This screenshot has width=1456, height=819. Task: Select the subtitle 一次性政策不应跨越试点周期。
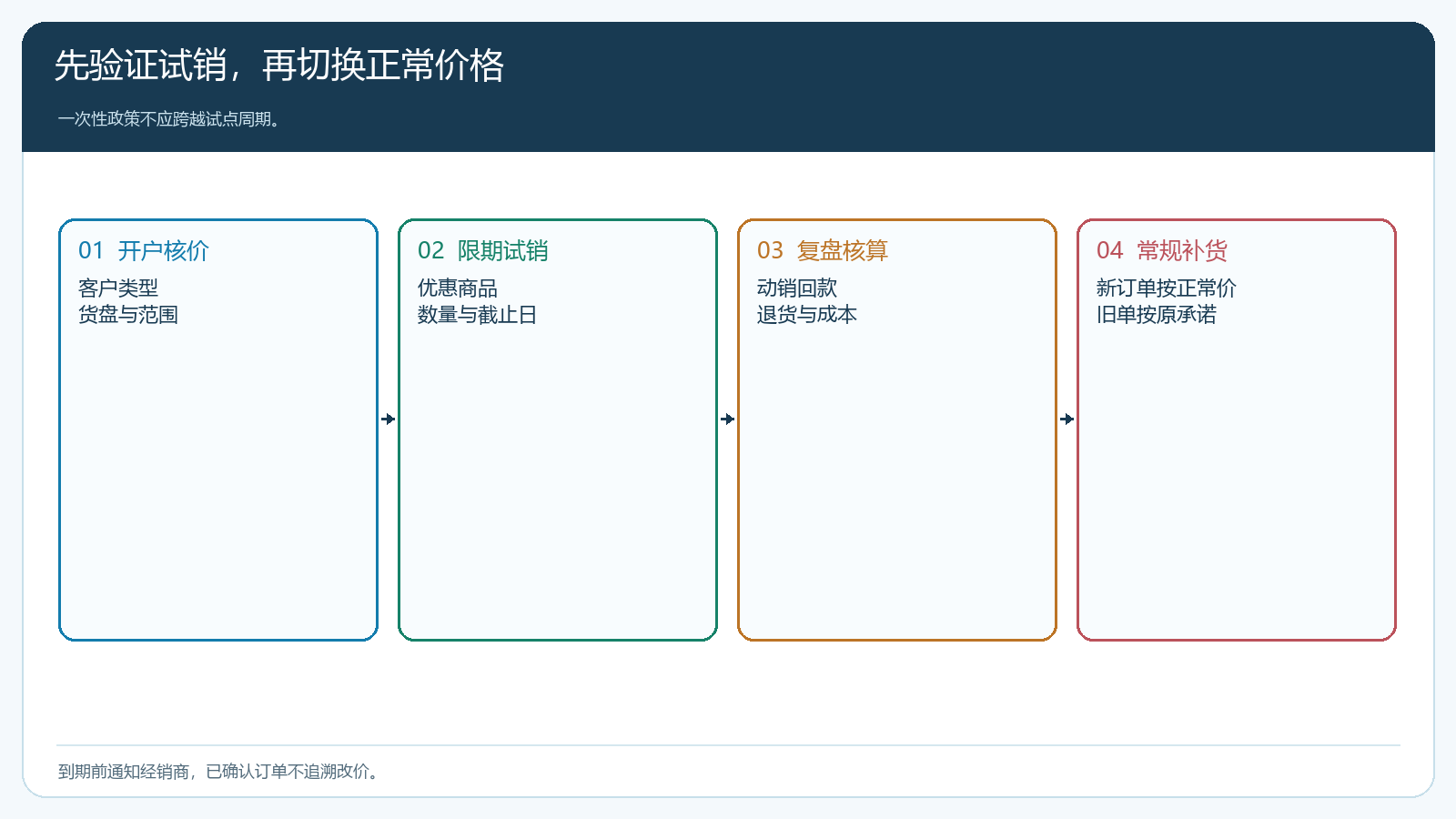(170, 119)
